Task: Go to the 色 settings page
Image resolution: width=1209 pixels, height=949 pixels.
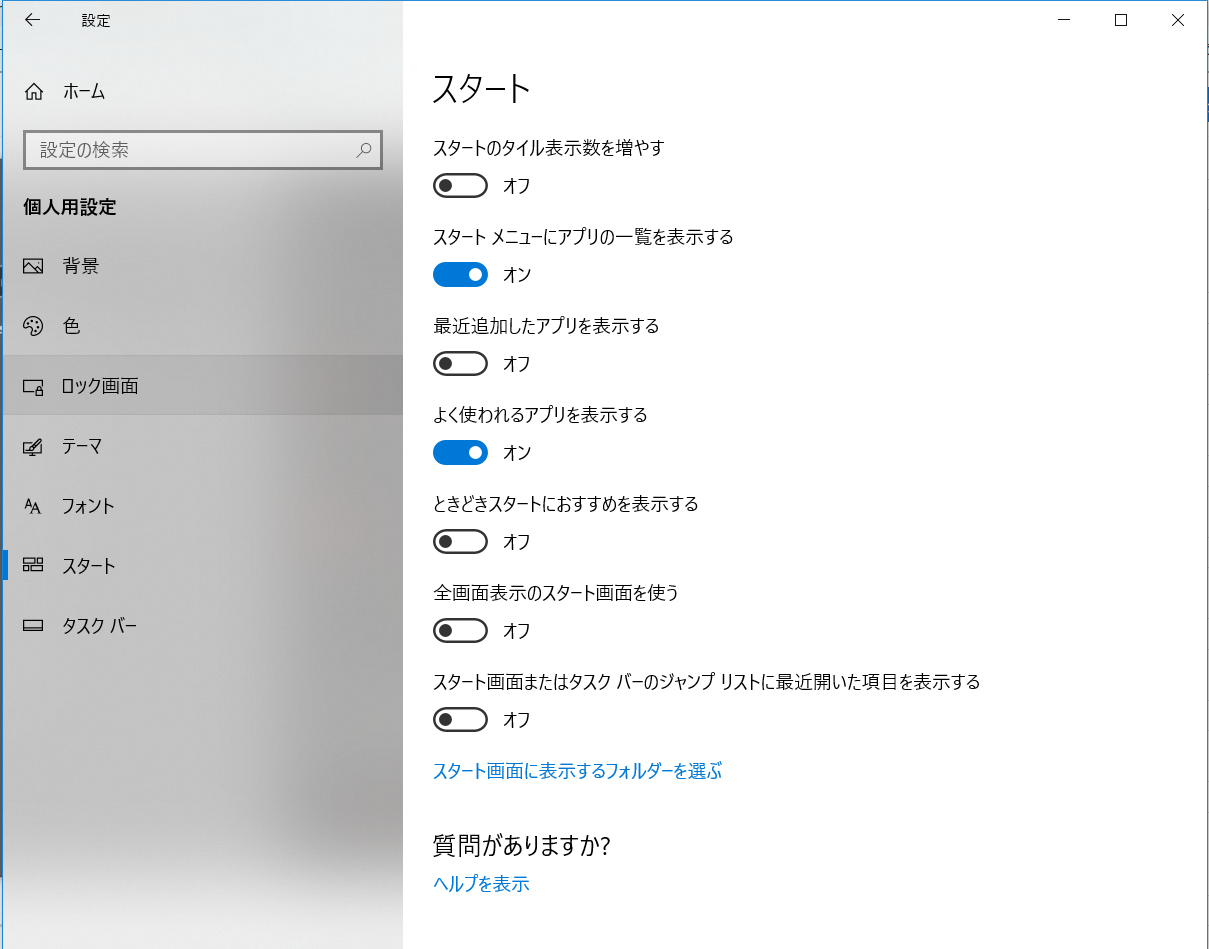Action: click(x=203, y=326)
